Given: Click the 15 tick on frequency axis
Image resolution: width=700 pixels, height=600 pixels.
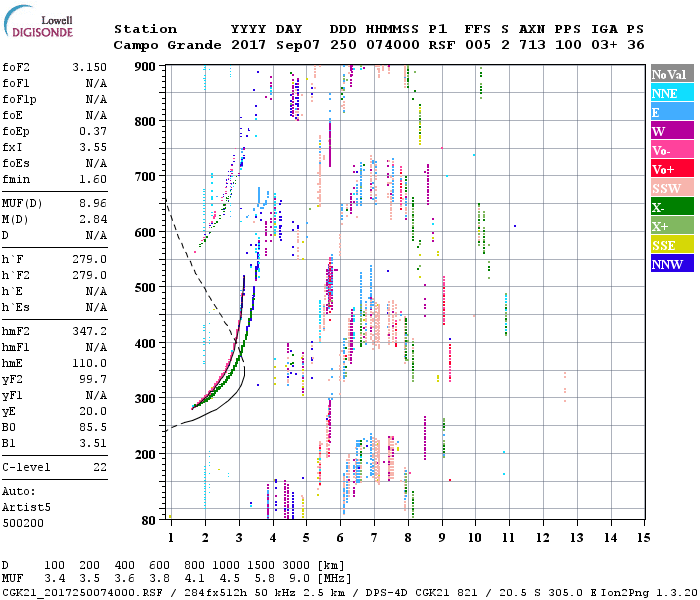Looking at the screenshot, I should [645, 539].
